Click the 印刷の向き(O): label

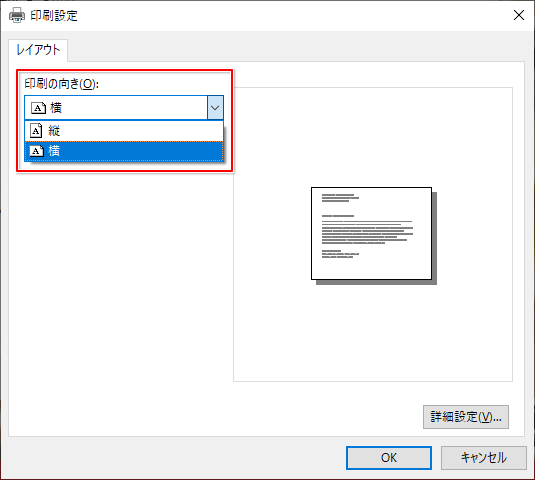[x=61, y=84]
